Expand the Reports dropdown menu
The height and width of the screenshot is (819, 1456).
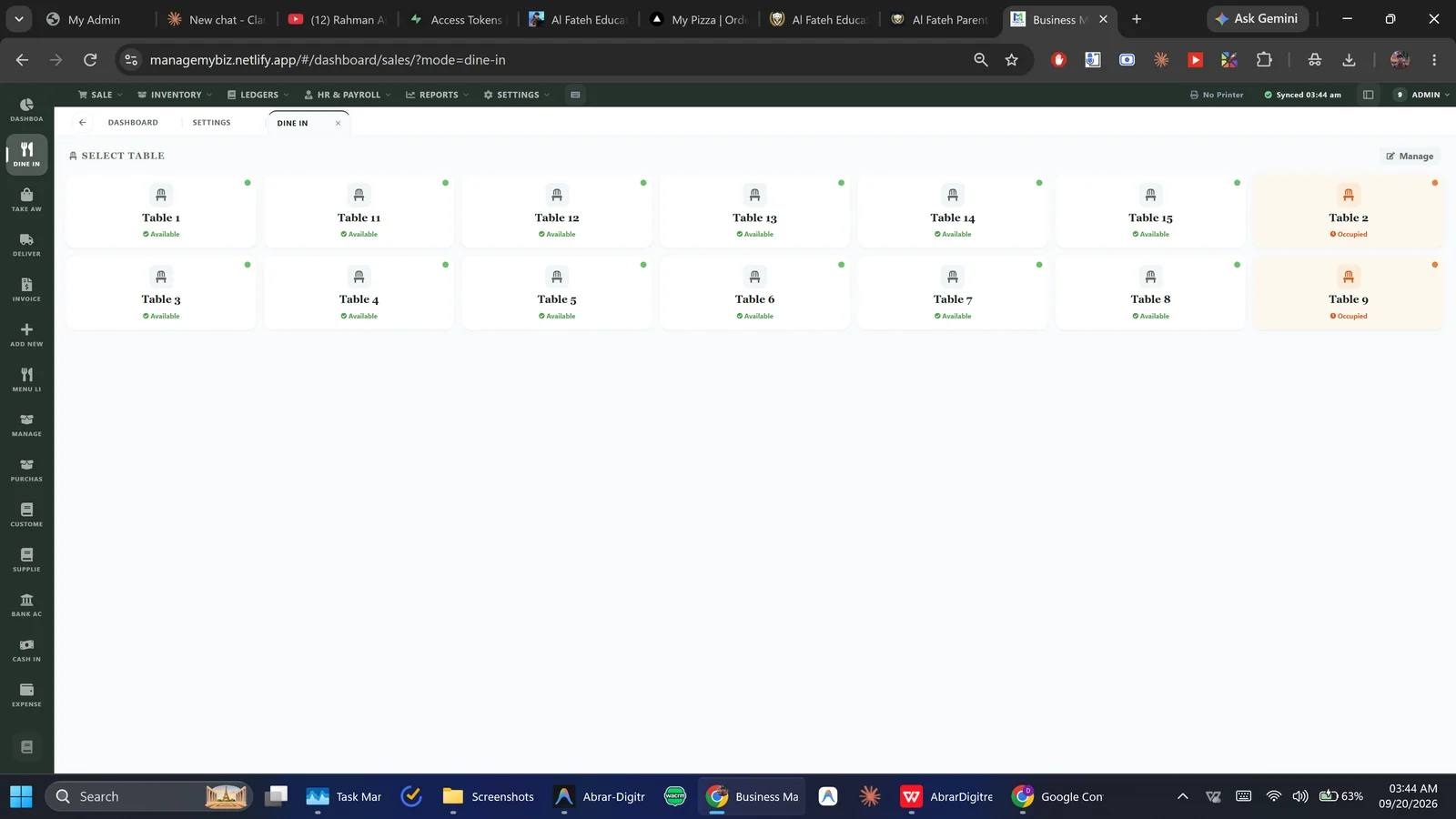(437, 95)
